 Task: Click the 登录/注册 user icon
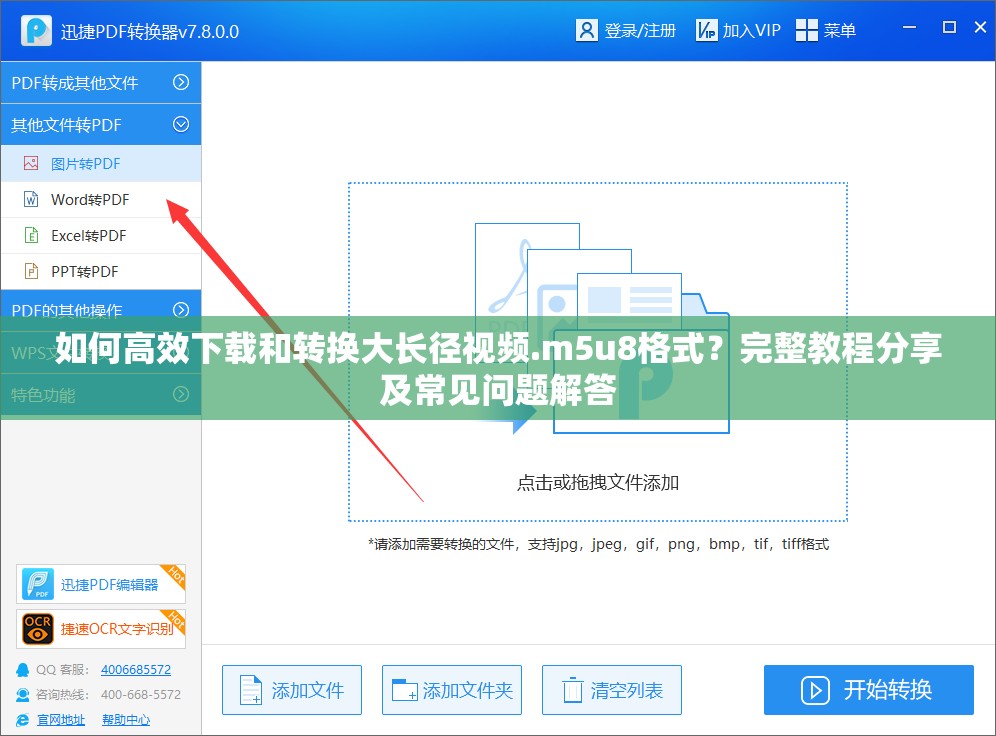587,30
